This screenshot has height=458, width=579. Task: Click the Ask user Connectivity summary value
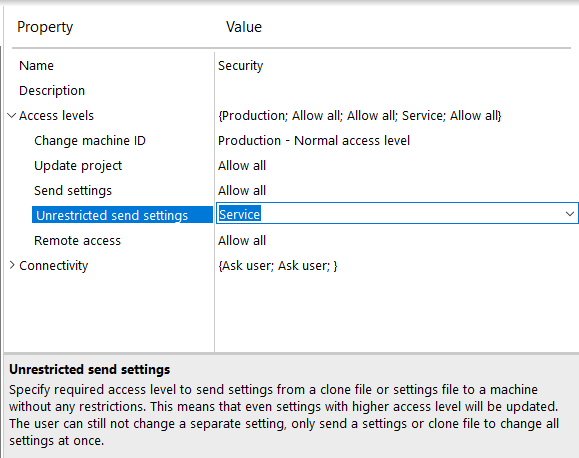pos(278,266)
